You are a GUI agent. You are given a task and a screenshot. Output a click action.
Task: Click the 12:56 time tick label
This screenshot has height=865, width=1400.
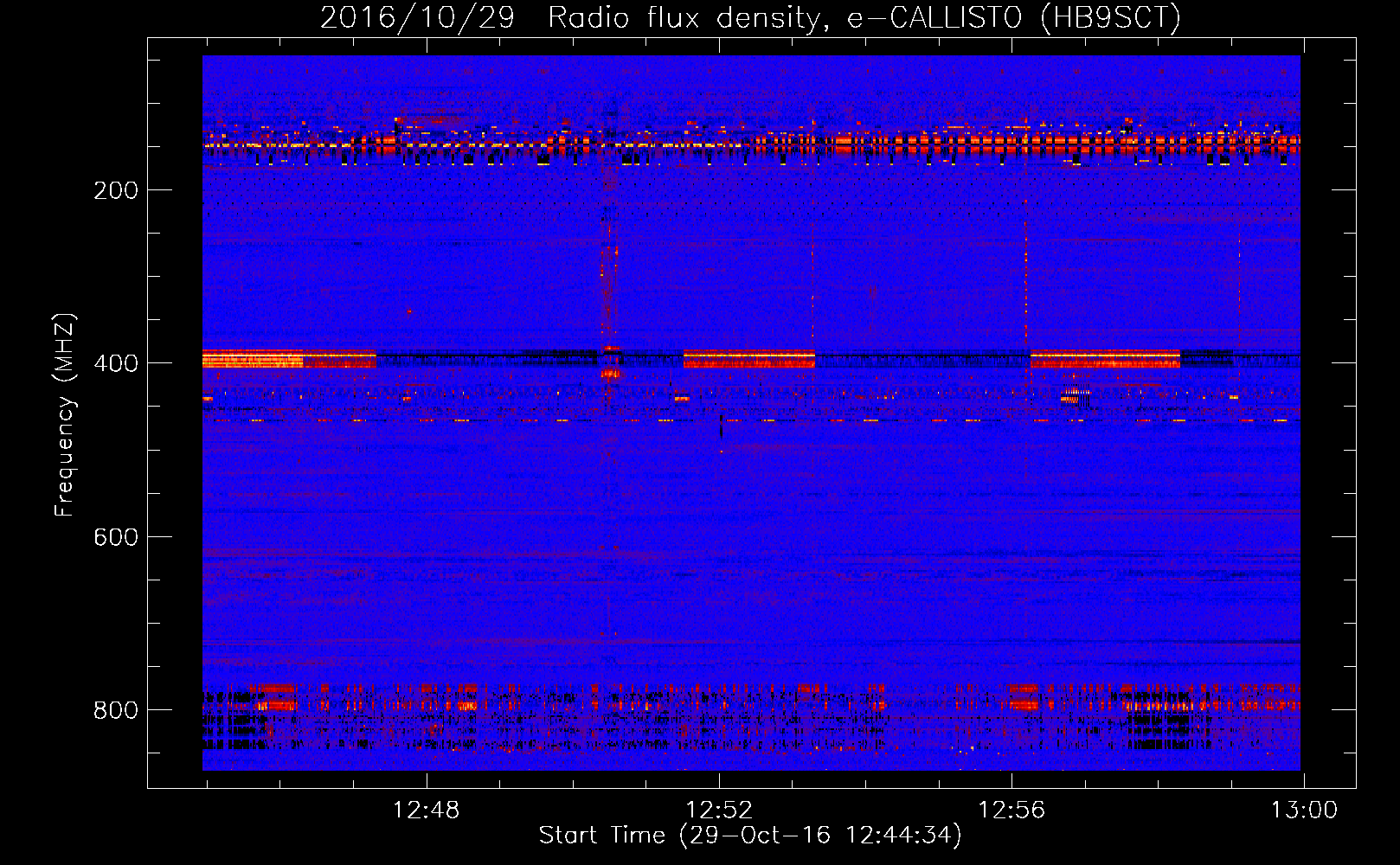tap(1011, 811)
